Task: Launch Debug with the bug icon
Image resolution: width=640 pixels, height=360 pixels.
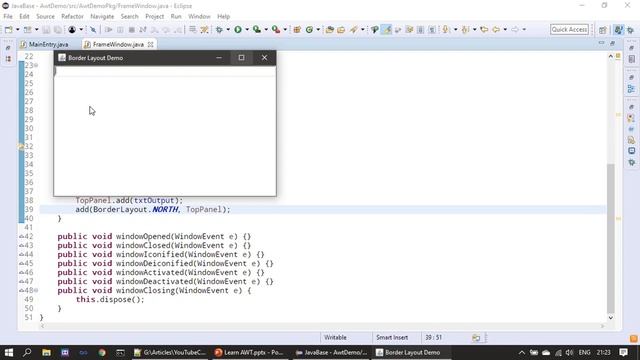Action: click(220, 29)
